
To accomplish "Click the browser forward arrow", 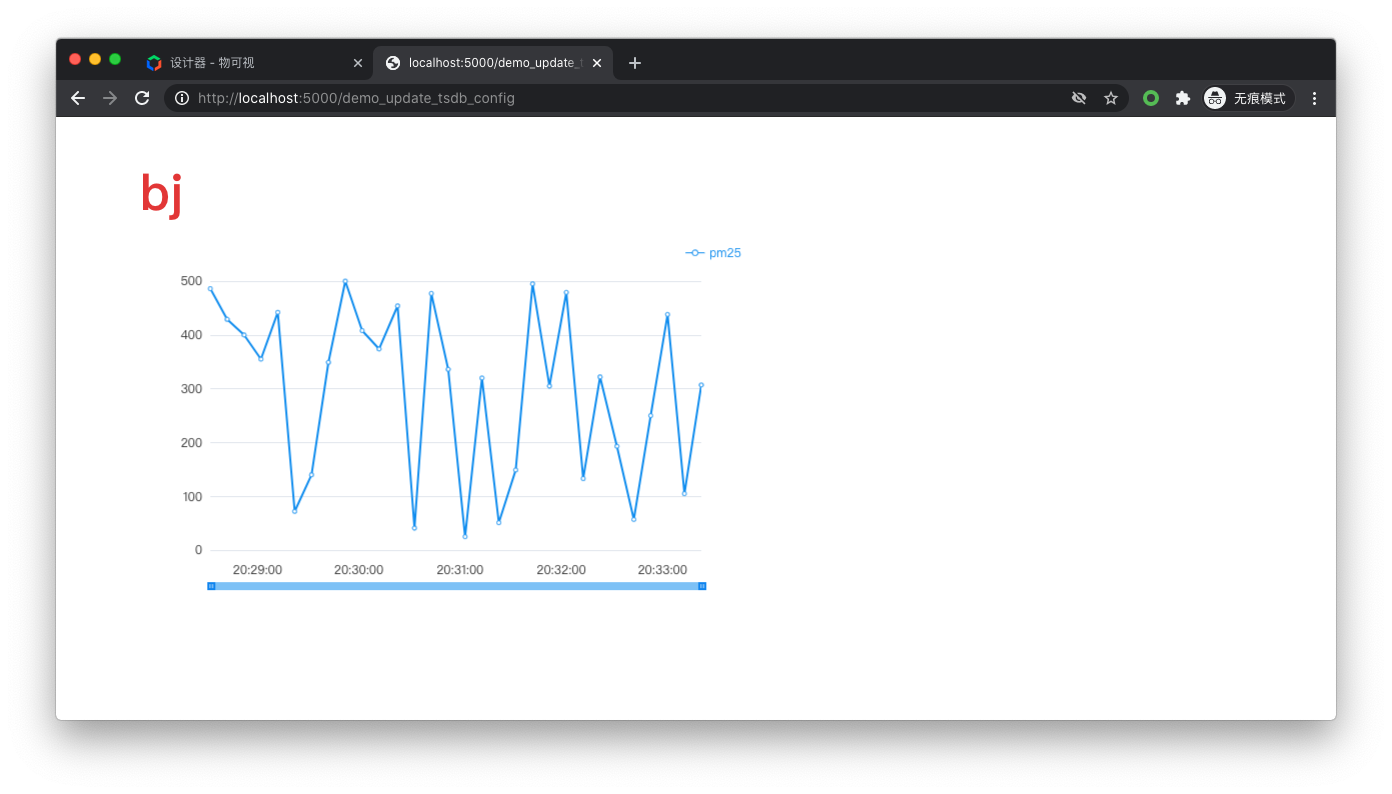I will pos(110,98).
